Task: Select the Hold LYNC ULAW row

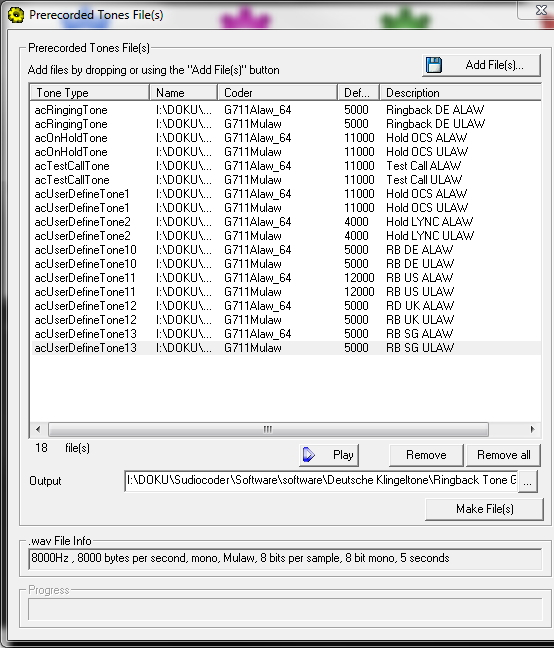Action: click(286, 236)
